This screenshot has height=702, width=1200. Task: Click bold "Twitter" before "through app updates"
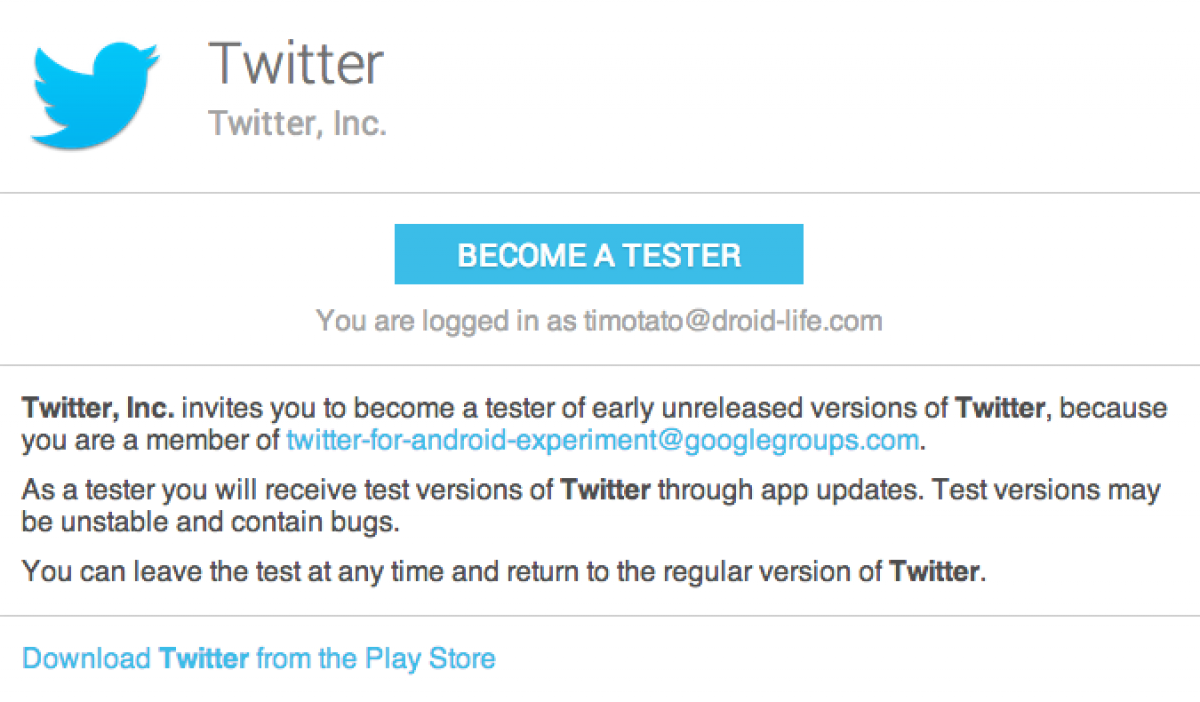pos(606,491)
